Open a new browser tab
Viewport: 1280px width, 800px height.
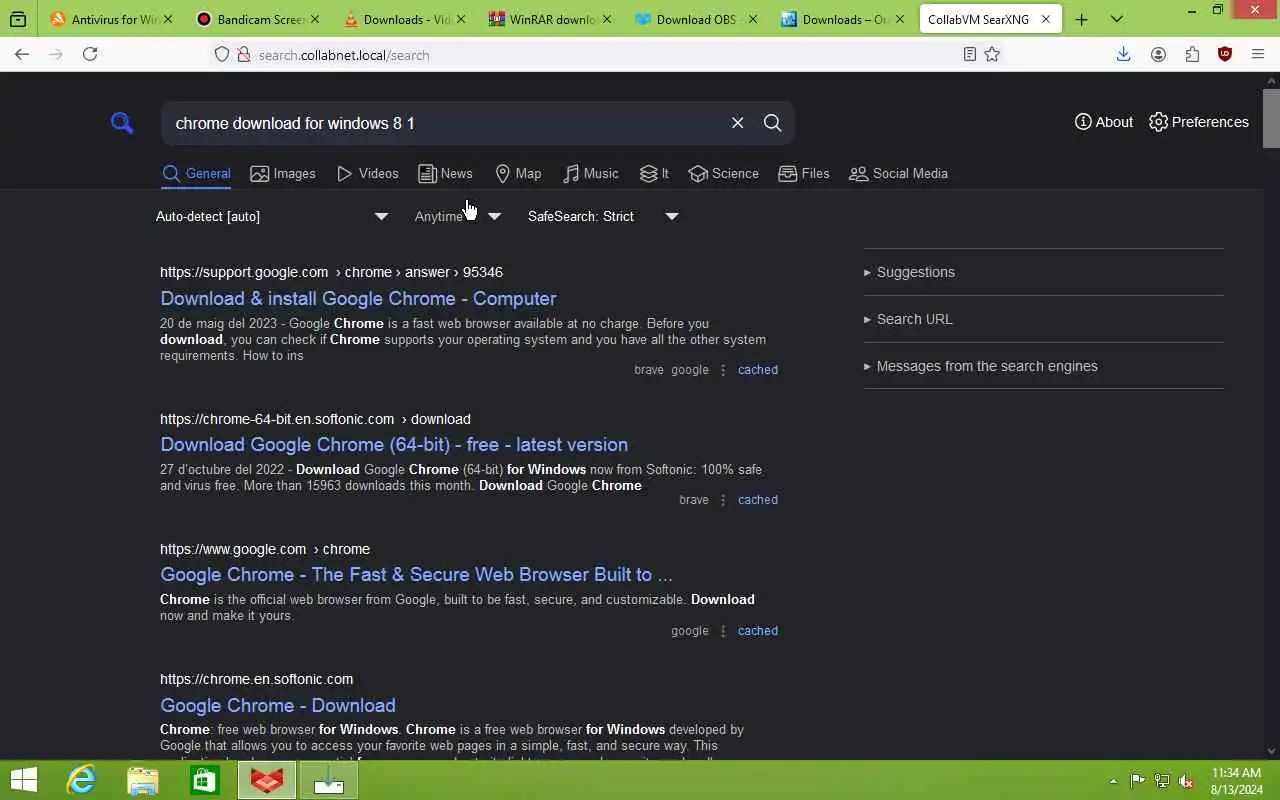click(1081, 19)
